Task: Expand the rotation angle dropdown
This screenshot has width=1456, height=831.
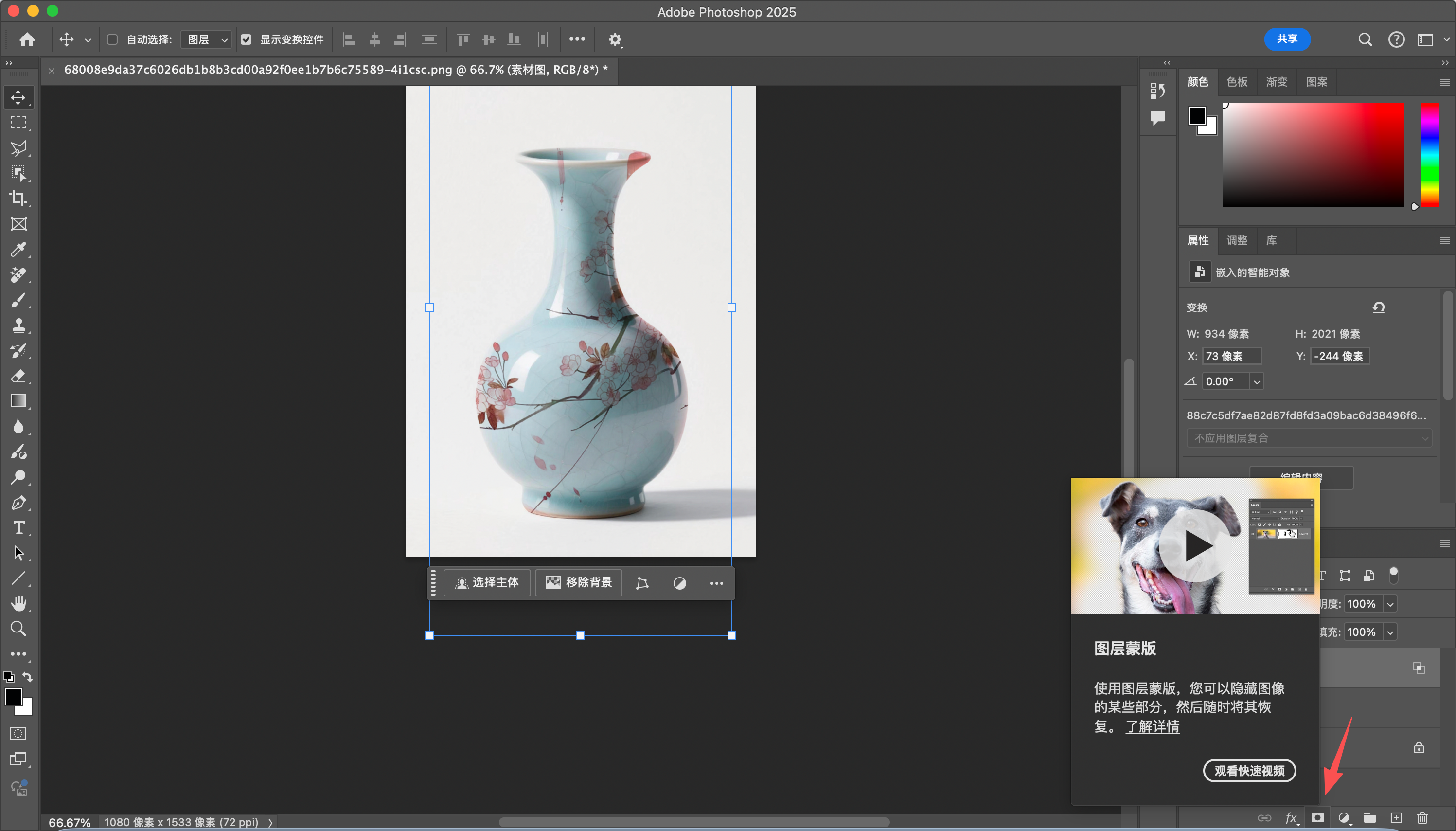Action: [x=1257, y=381]
